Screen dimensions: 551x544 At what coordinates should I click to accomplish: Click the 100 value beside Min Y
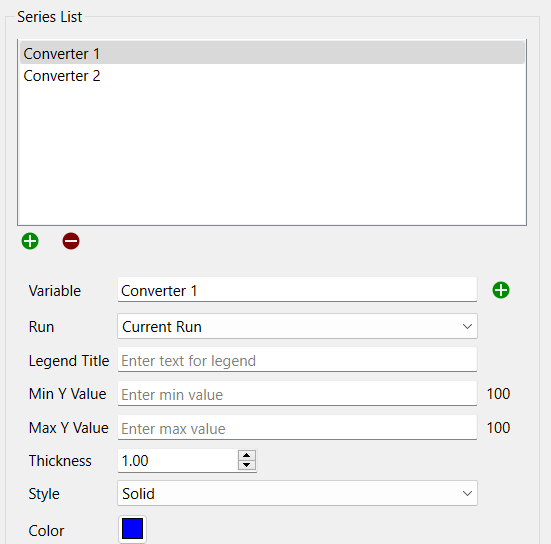[x=498, y=394]
